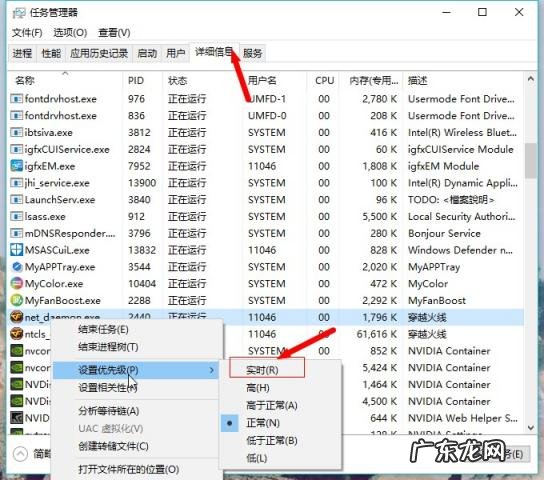Click PID cell 13832
Image resolution: width=544 pixels, height=480 pixels.
142,250
